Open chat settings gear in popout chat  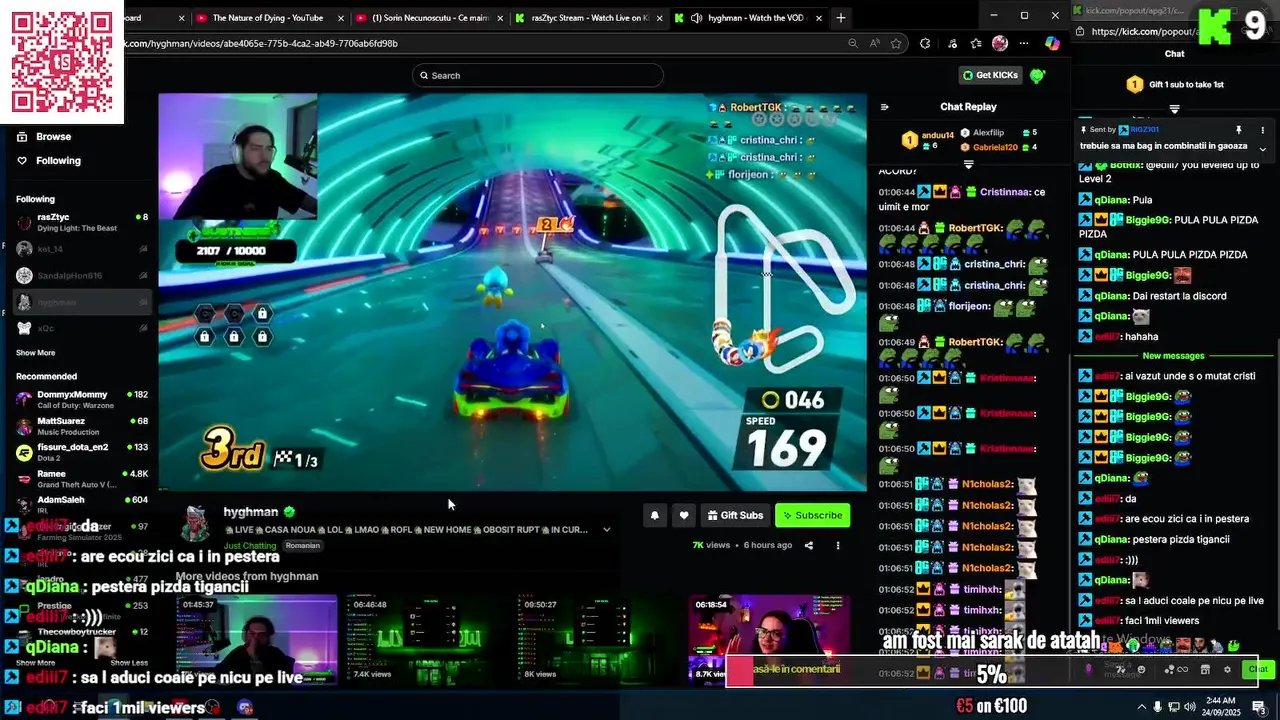point(1227,669)
